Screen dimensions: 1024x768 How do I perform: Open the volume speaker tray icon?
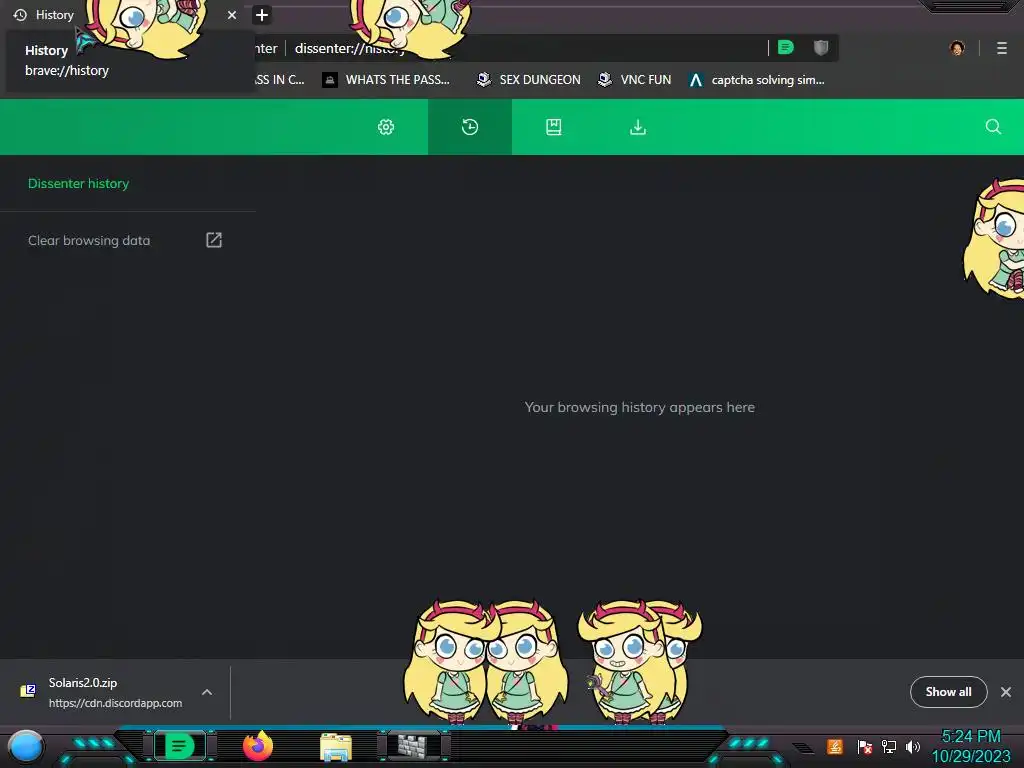[913, 746]
